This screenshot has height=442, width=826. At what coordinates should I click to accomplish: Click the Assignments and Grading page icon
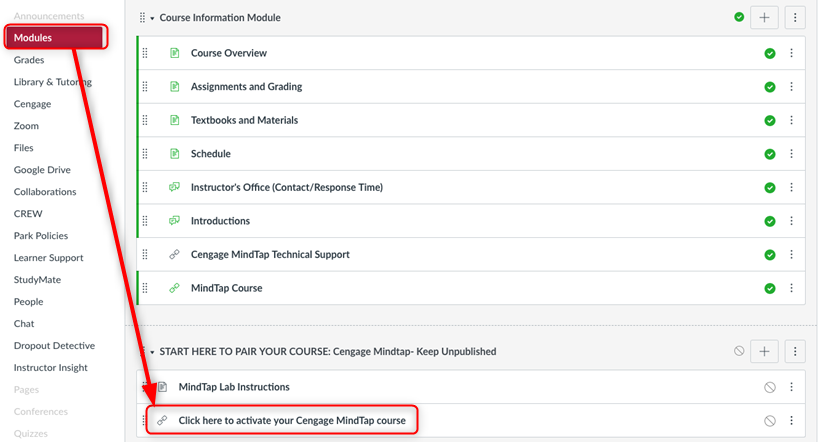click(174, 86)
